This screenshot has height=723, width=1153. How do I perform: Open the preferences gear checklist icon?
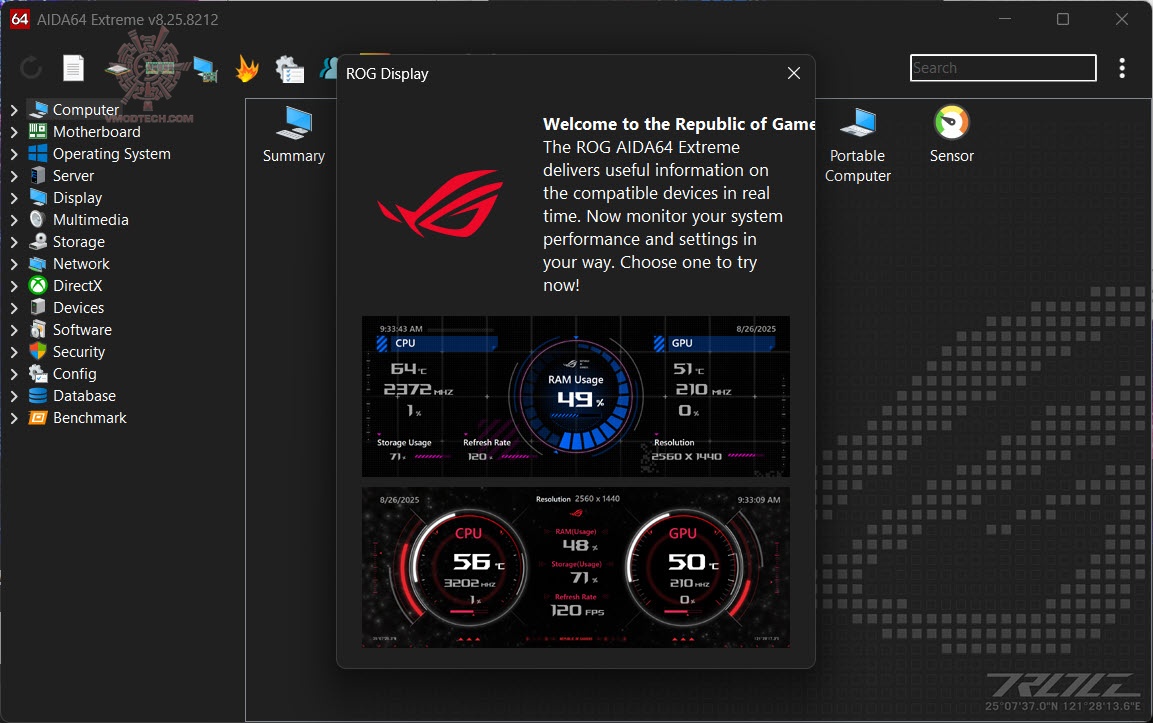tap(290, 69)
